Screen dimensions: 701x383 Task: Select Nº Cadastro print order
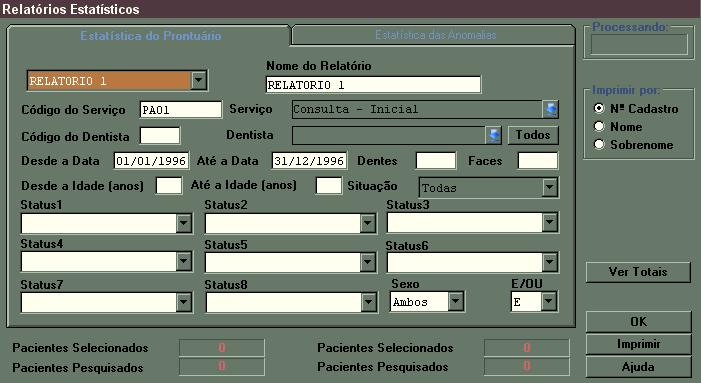(599, 108)
